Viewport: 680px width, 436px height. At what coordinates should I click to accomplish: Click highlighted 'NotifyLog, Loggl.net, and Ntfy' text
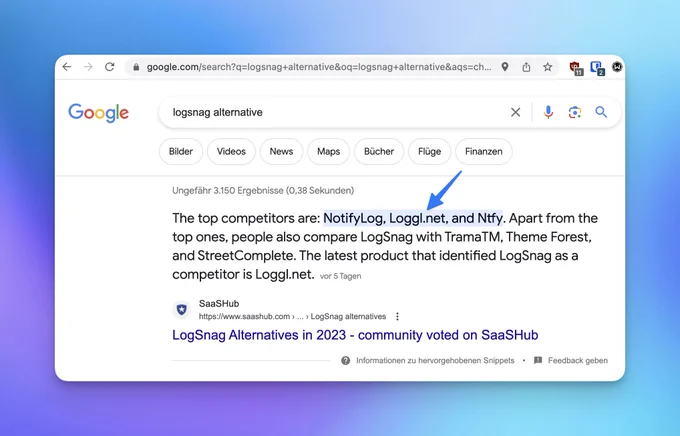click(x=413, y=218)
